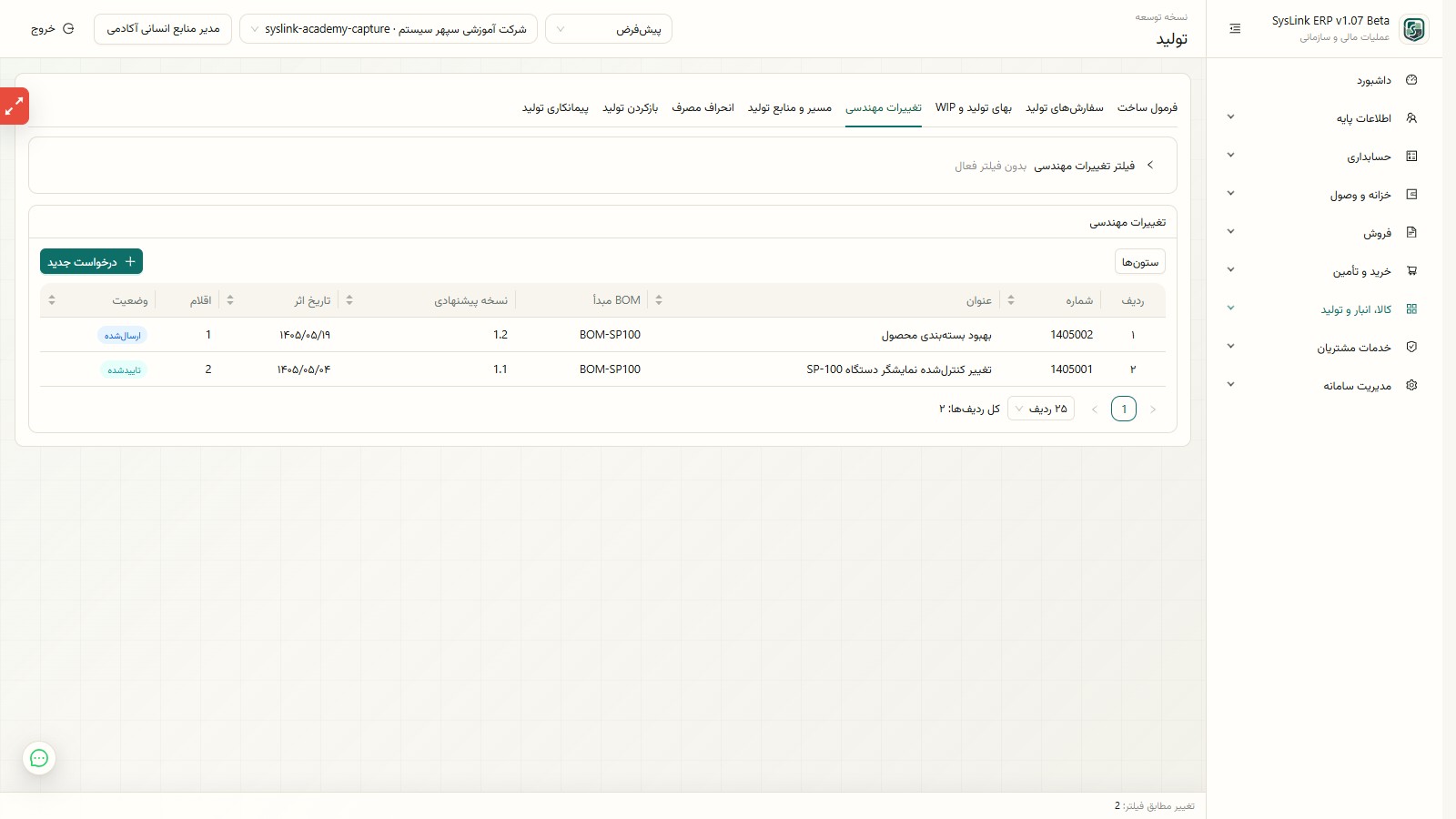Select page 1 in pagination

(x=1124, y=409)
